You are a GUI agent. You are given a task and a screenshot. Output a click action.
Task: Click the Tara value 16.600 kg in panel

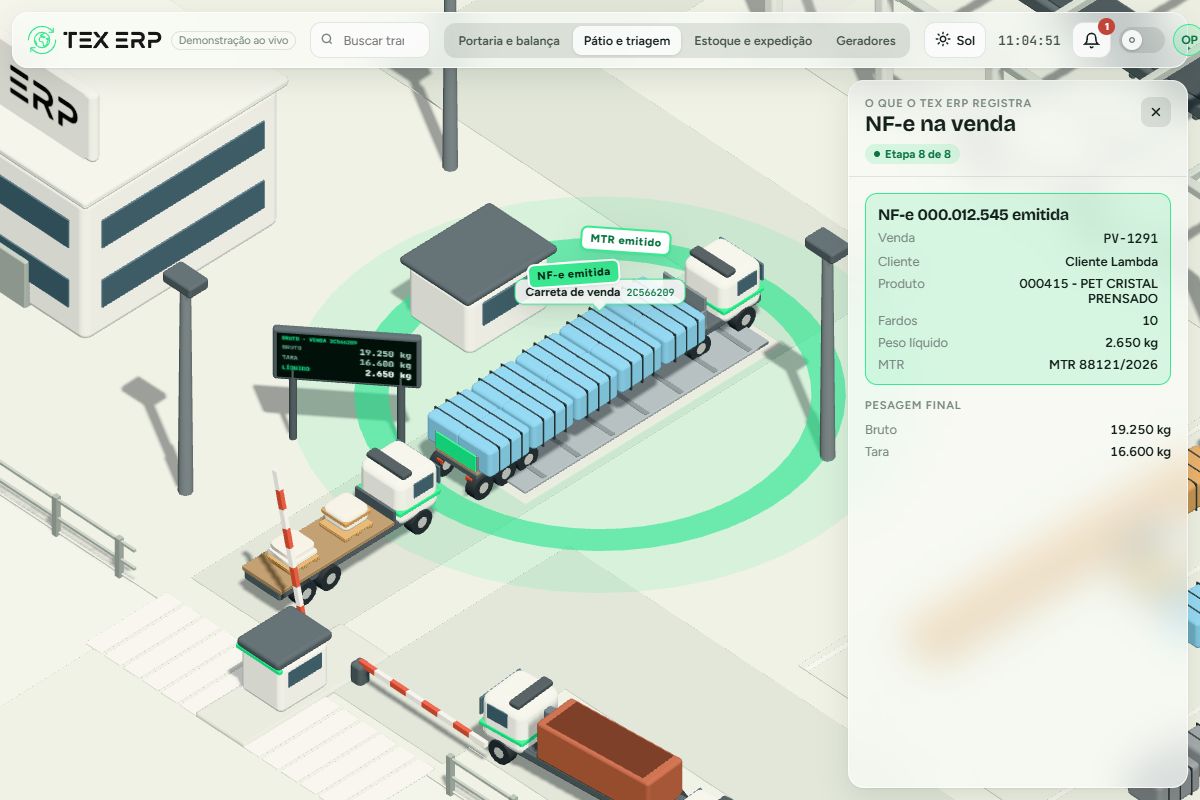1140,452
